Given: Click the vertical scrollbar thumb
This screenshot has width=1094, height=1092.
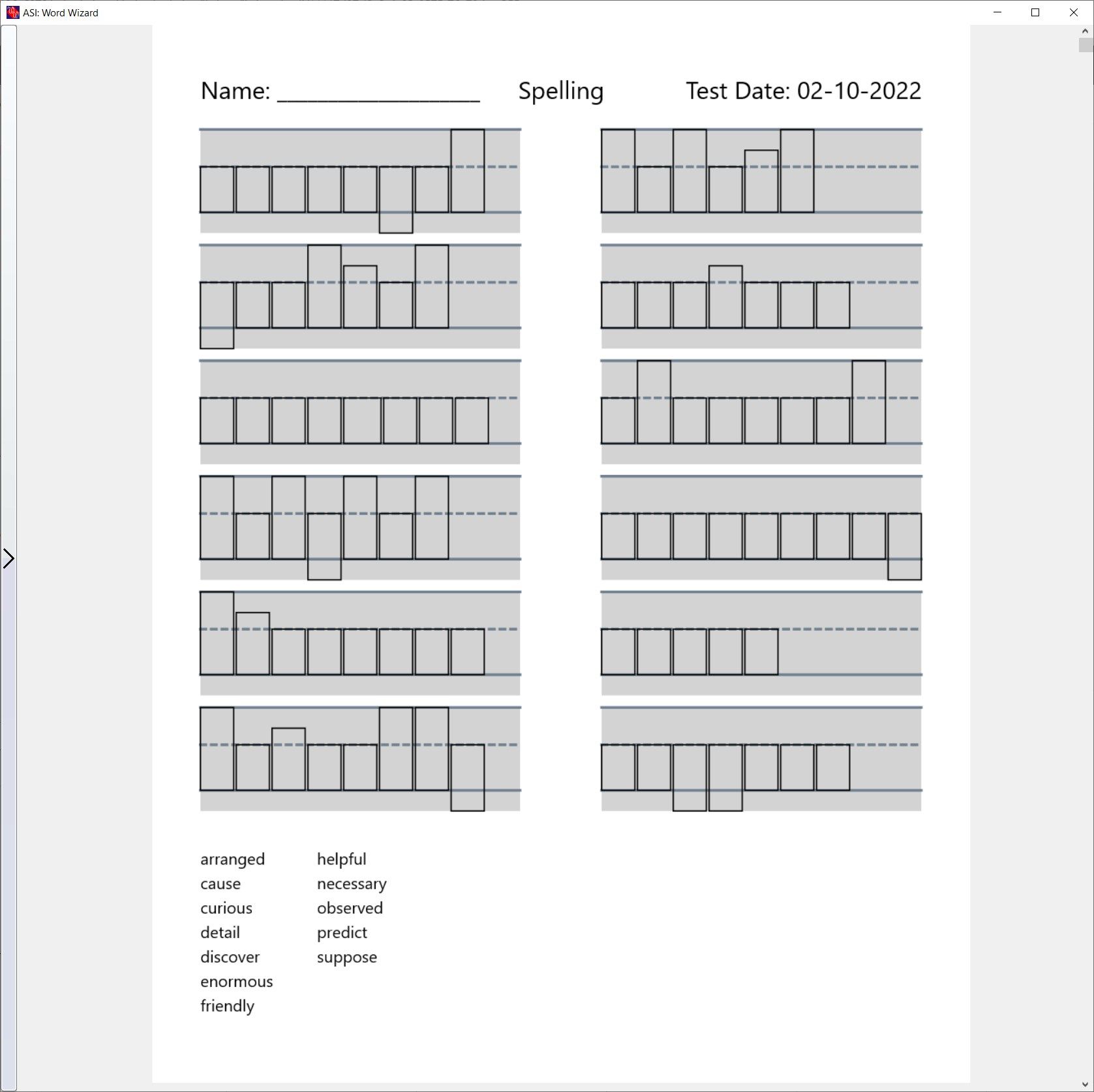Looking at the screenshot, I should pos(1086,45).
